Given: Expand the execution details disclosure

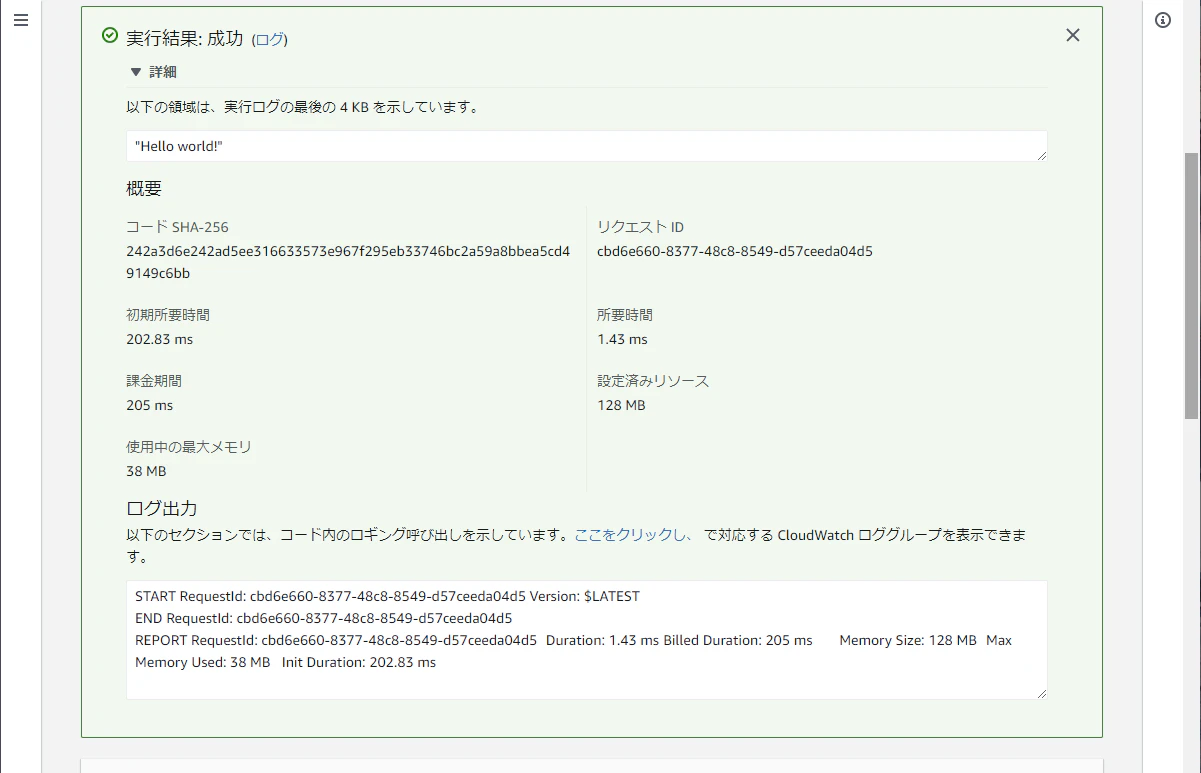Looking at the screenshot, I should [150, 71].
